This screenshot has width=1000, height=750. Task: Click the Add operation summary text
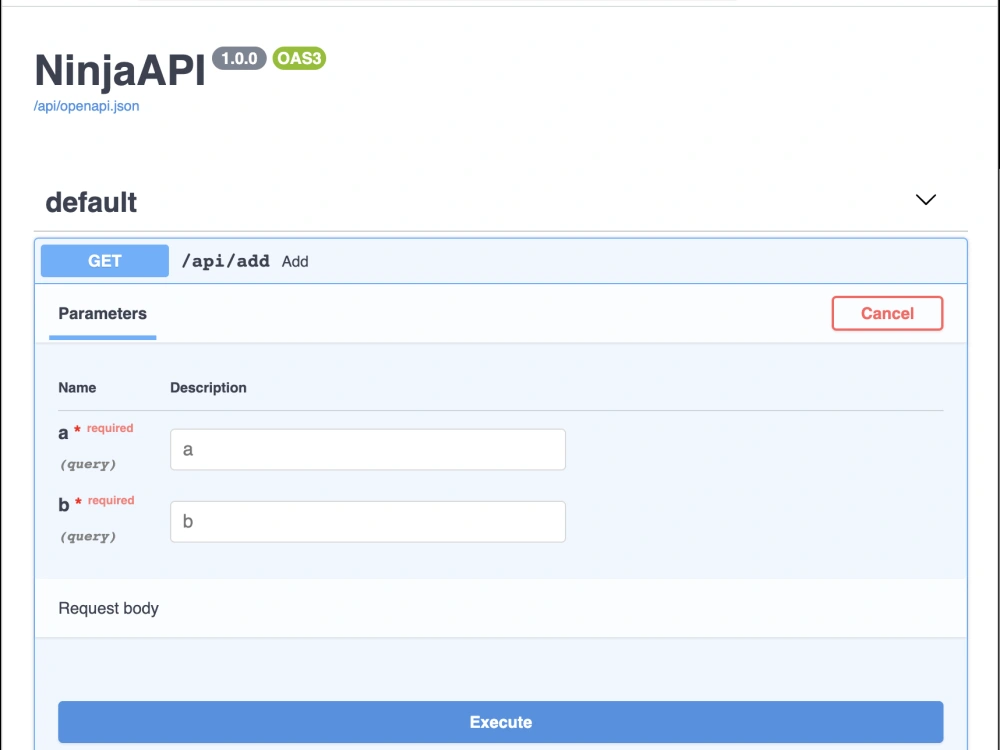tap(295, 261)
